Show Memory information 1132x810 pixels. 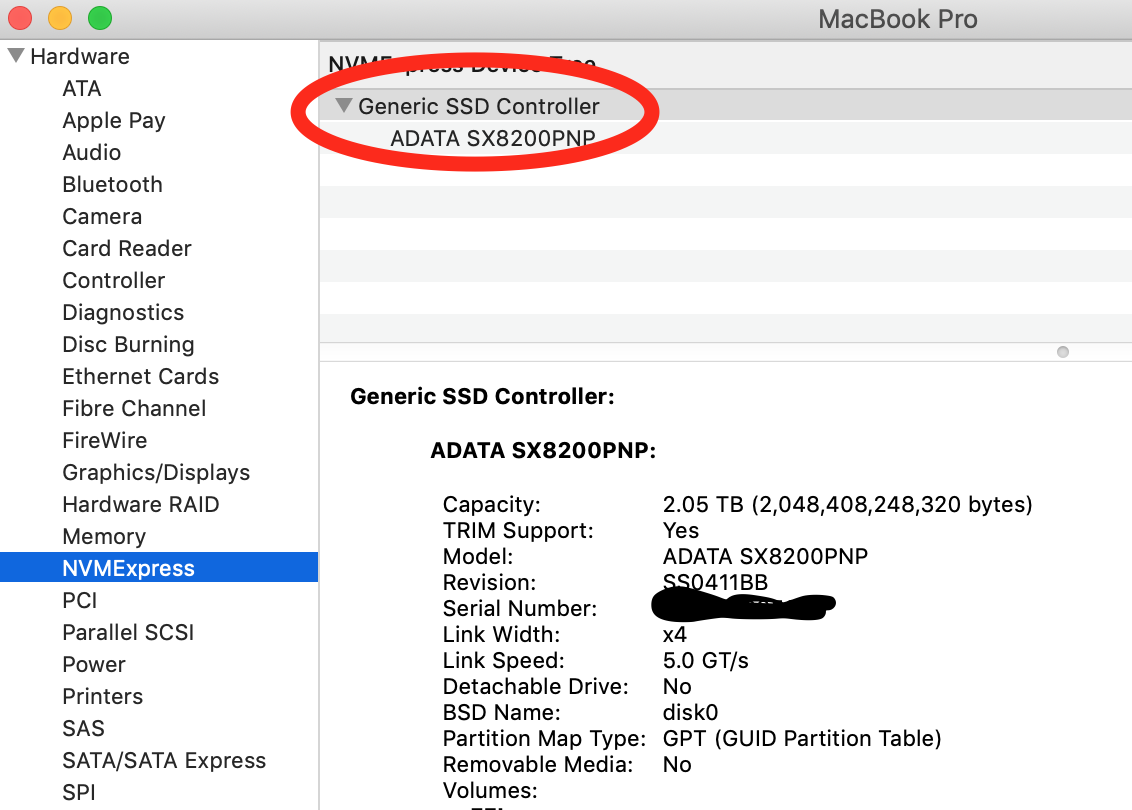(x=104, y=536)
